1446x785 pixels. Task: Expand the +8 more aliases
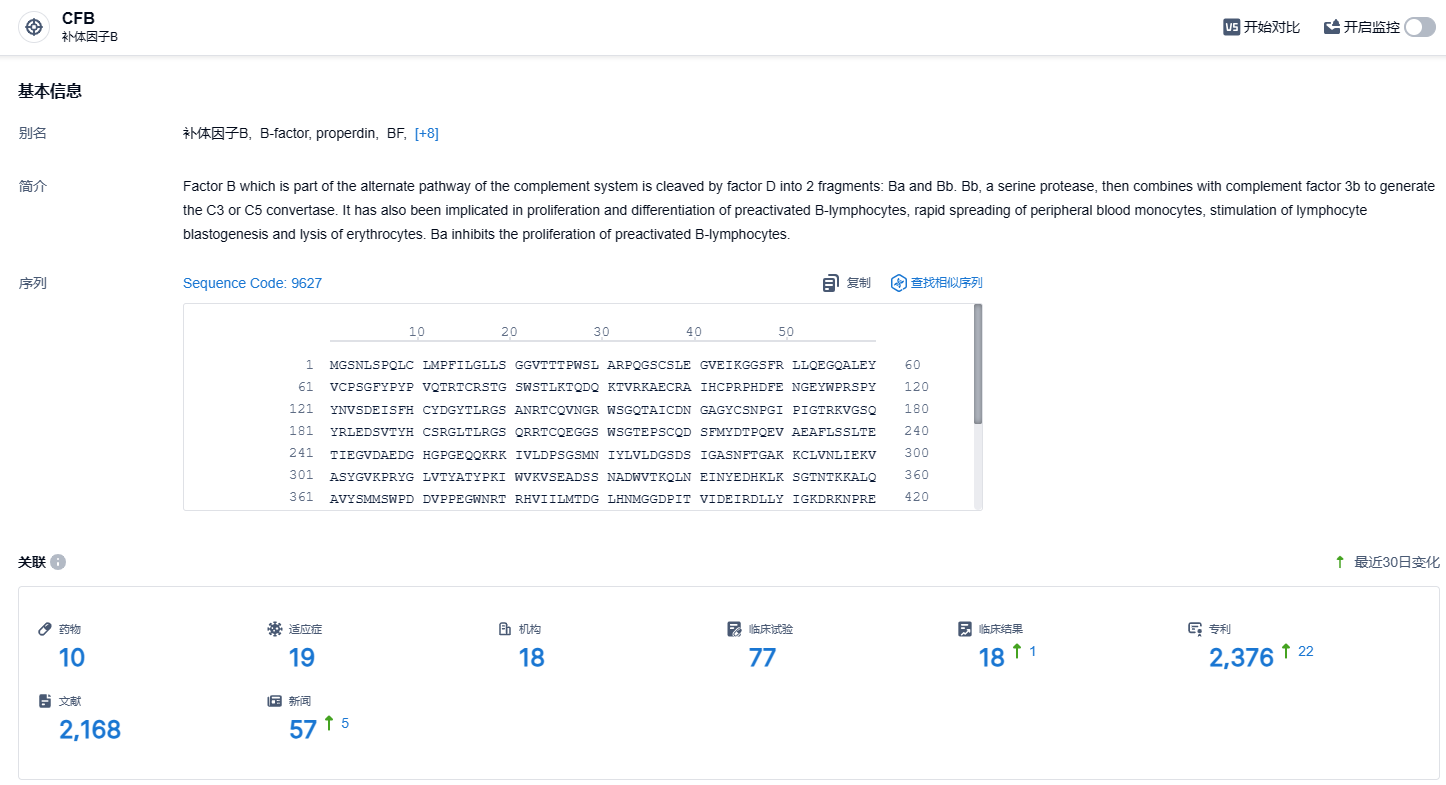(427, 133)
